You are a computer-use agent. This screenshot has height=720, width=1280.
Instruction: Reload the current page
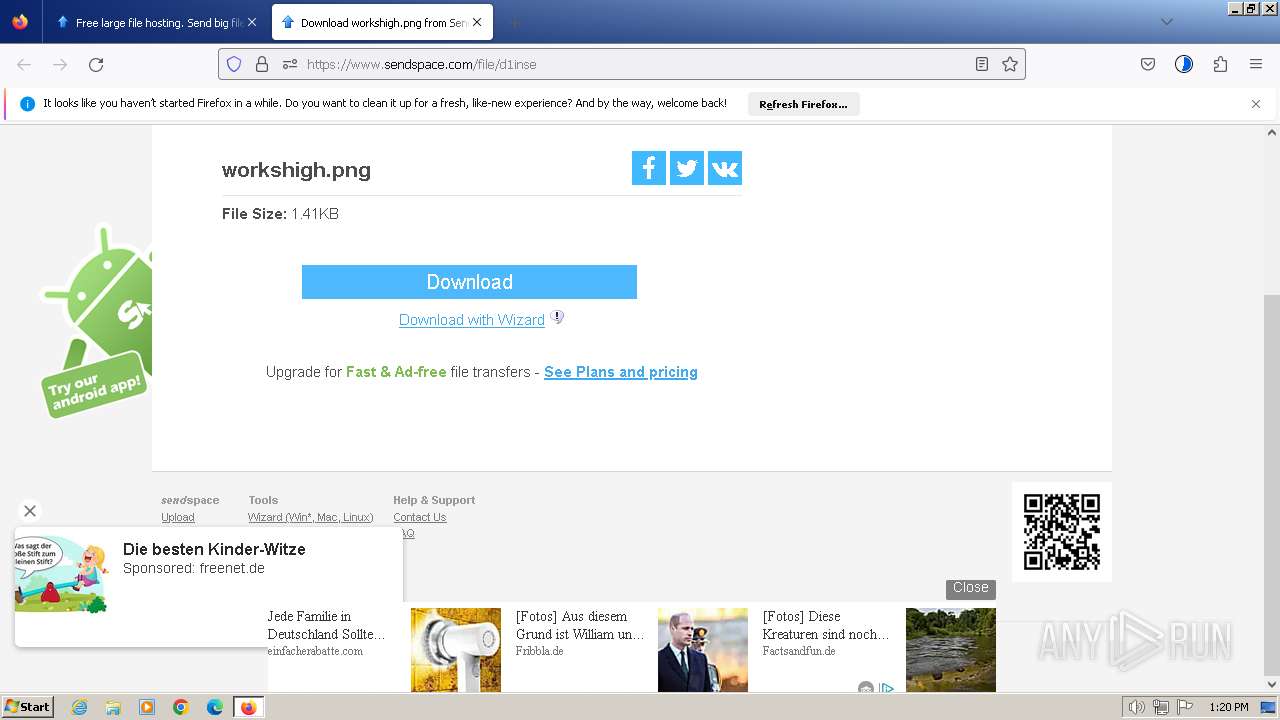point(96,64)
